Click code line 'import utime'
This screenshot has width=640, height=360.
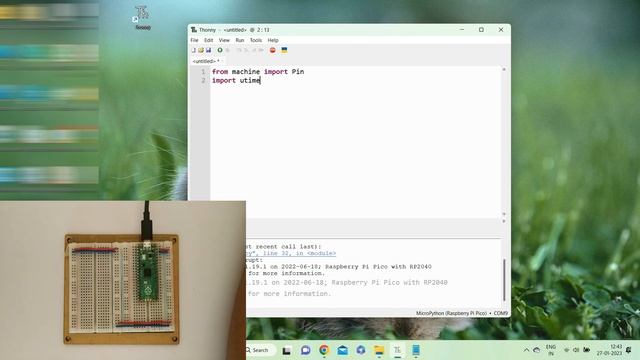[236, 80]
